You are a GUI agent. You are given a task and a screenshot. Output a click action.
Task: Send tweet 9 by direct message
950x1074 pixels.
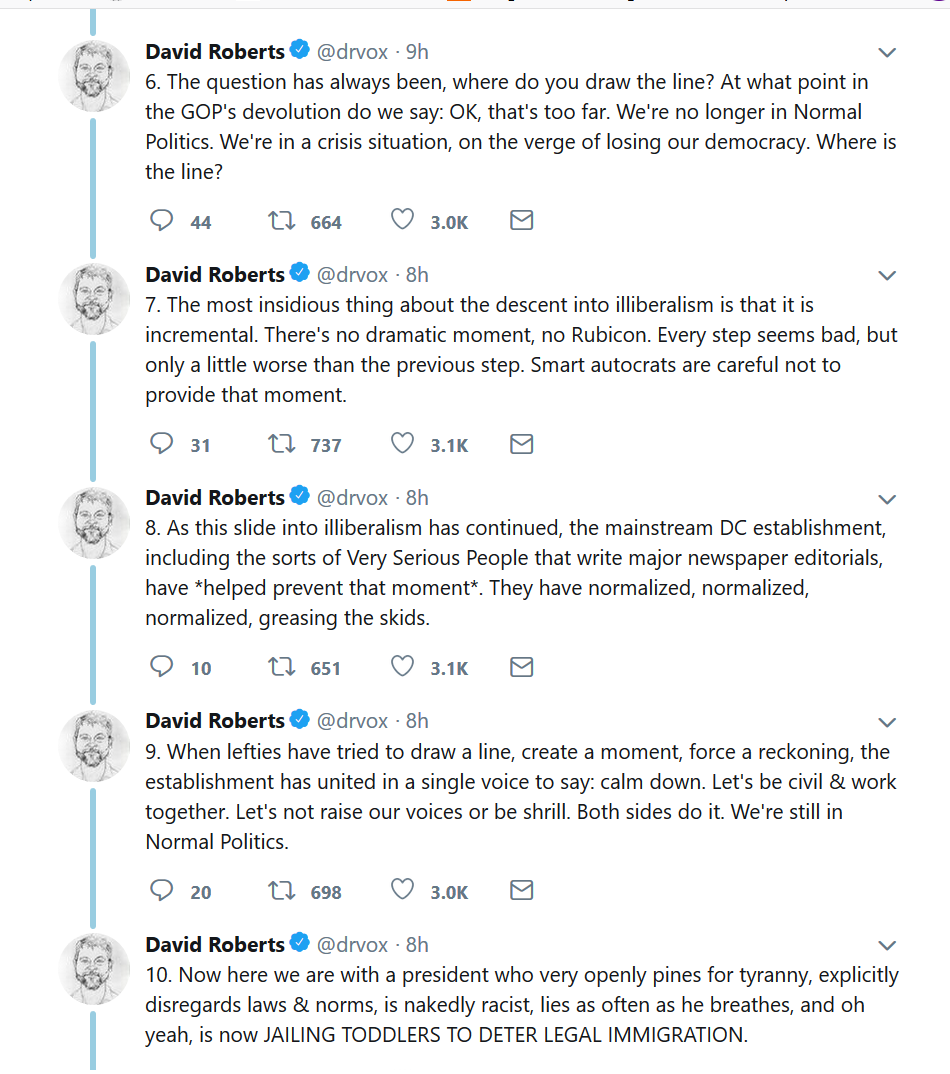(521, 890)
